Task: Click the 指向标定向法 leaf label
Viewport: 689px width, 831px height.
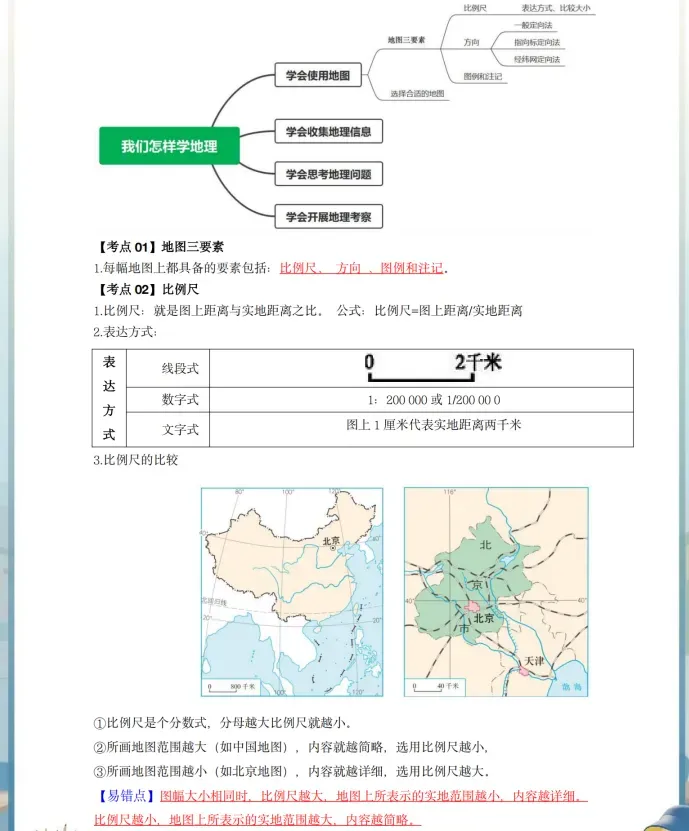Action: [x=536, y=42]
